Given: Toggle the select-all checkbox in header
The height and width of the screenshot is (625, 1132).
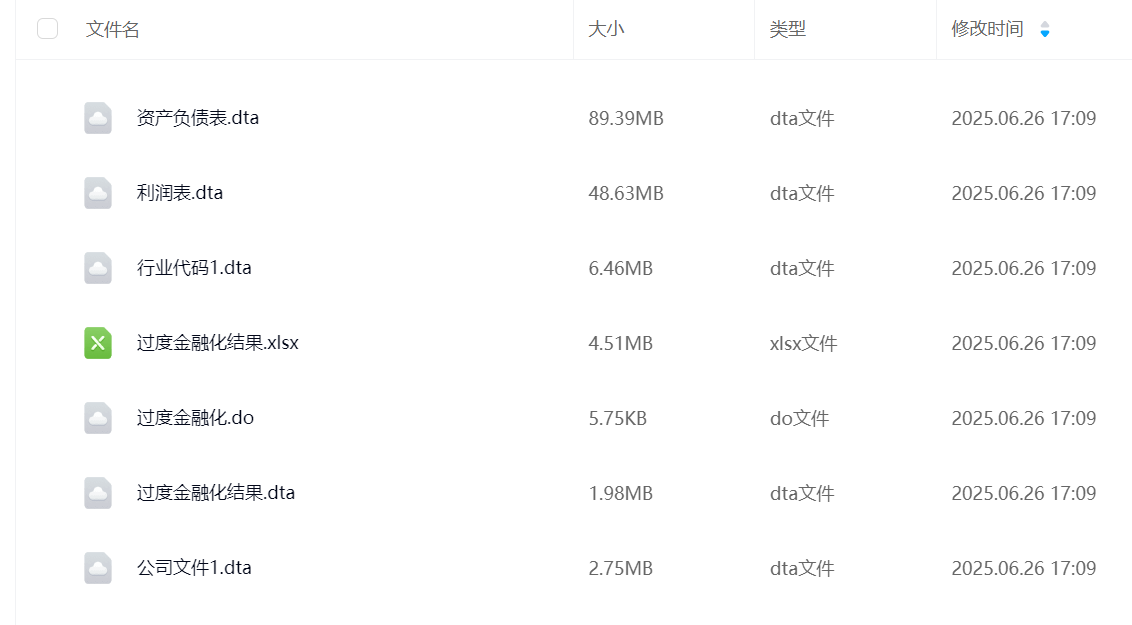Looking at the screenshot, I should (47, 29).
